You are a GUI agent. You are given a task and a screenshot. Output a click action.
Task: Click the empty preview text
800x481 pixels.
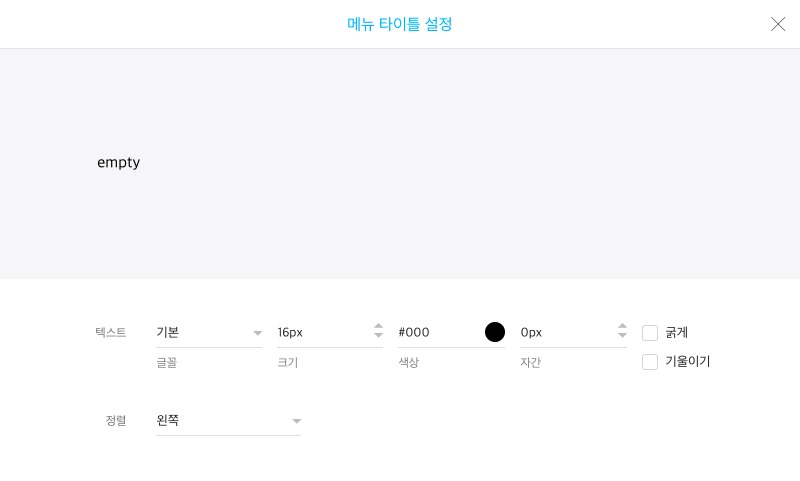click(x=118, y=163)
